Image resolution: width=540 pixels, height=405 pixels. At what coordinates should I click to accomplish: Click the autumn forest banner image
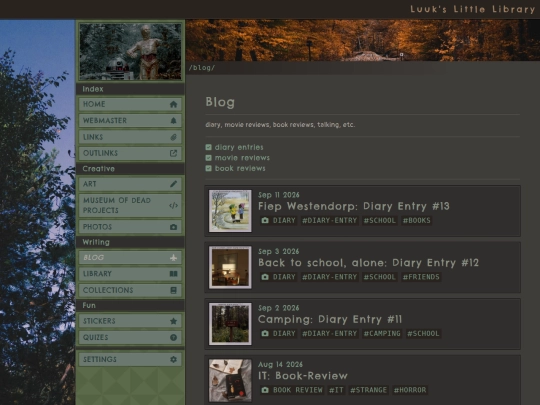[363, 40]
